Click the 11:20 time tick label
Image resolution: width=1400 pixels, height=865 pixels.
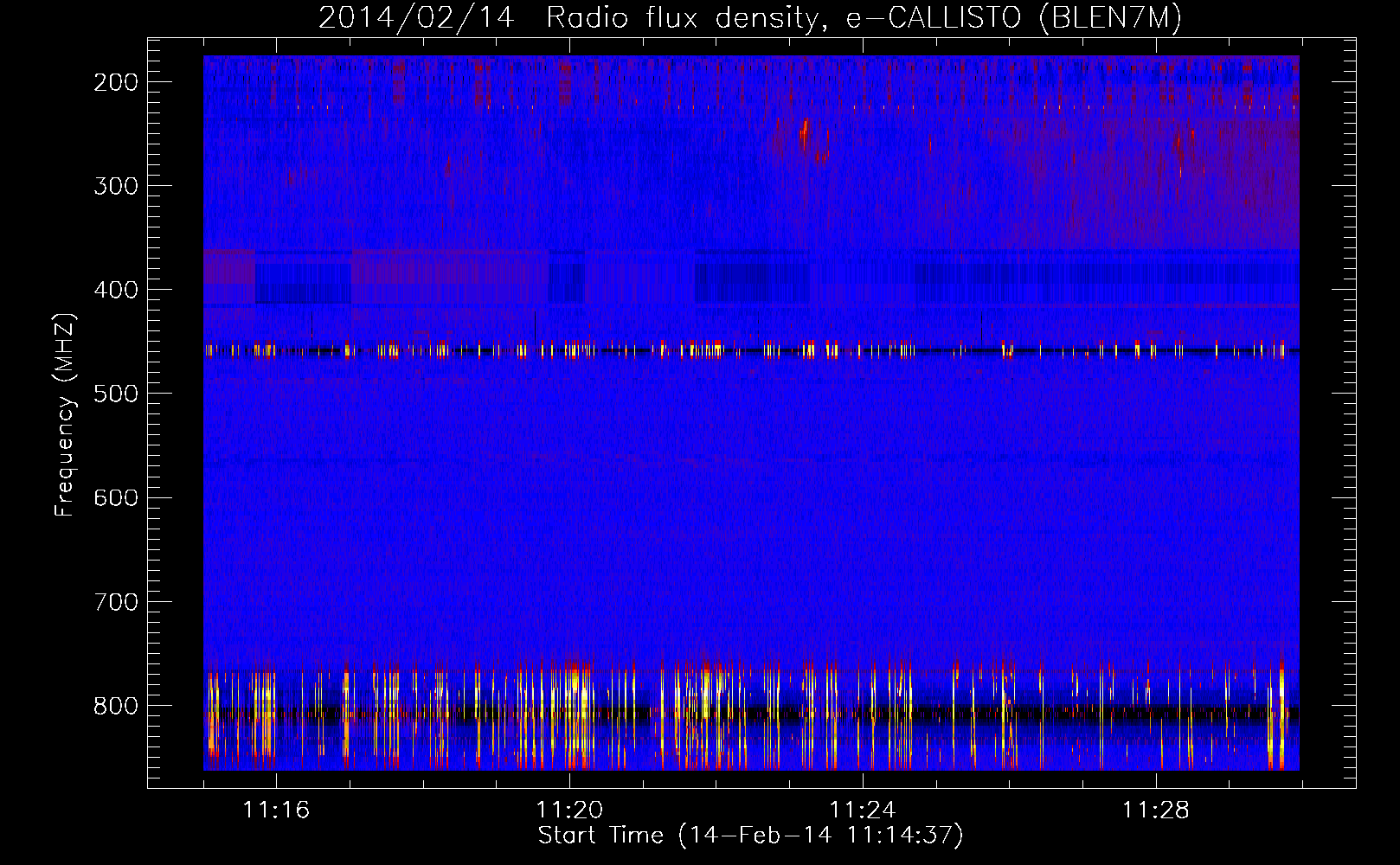[x=569, y=811]
